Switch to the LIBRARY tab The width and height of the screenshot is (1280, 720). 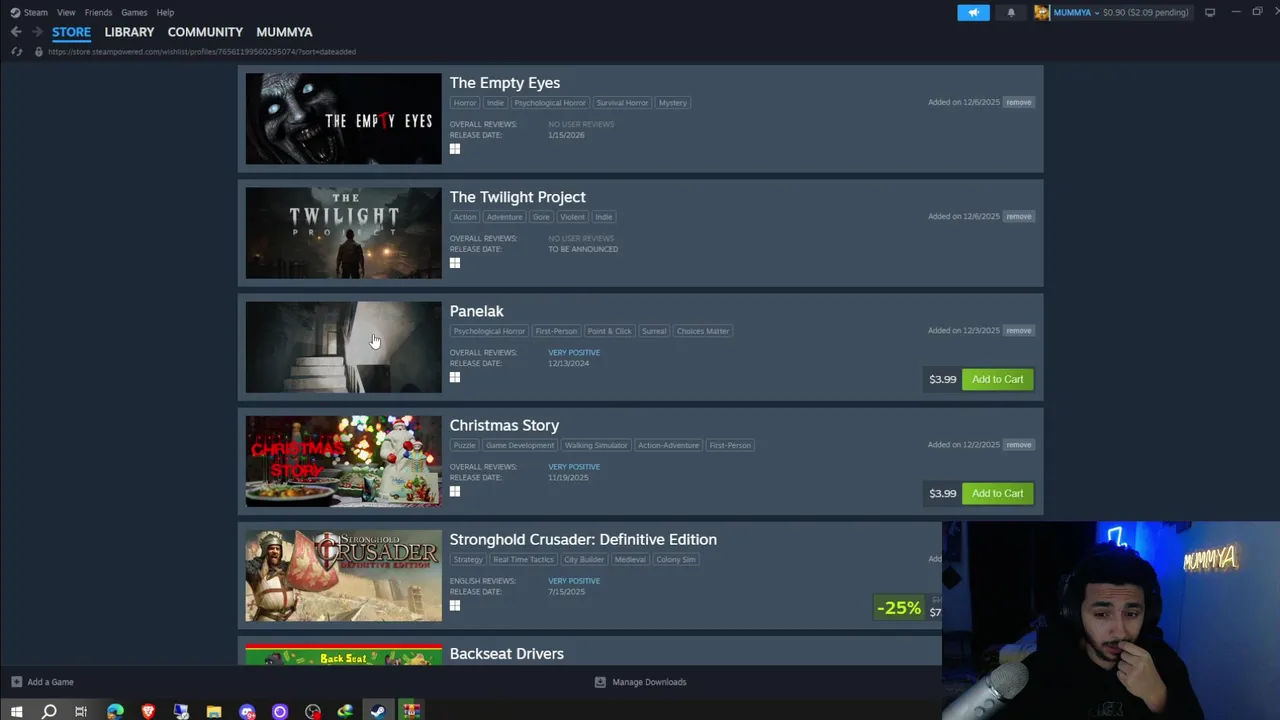[129, 32]
